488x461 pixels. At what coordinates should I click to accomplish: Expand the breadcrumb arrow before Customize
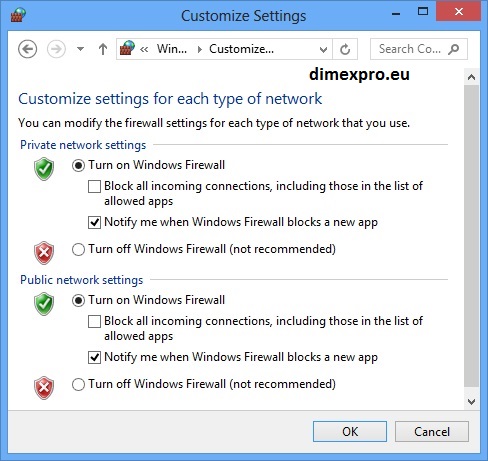(x=200, y=49)
